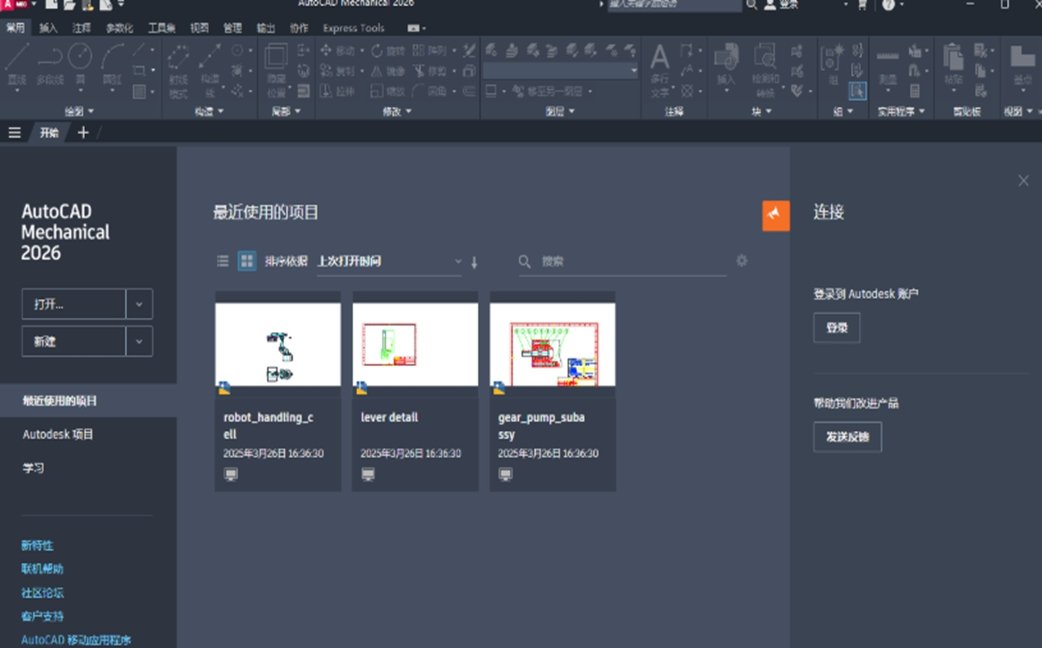Expand the 局部 (Detail) panel
Viewport: 1042px width, 648px height.
[x=286, y=111]
